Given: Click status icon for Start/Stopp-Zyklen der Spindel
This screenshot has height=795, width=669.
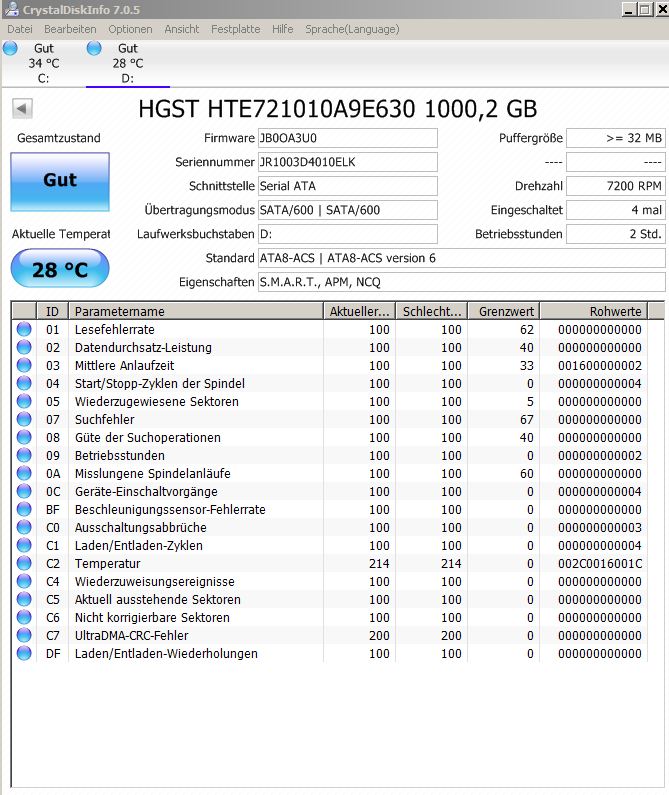Looking at the screenshot, I should 24,383.
